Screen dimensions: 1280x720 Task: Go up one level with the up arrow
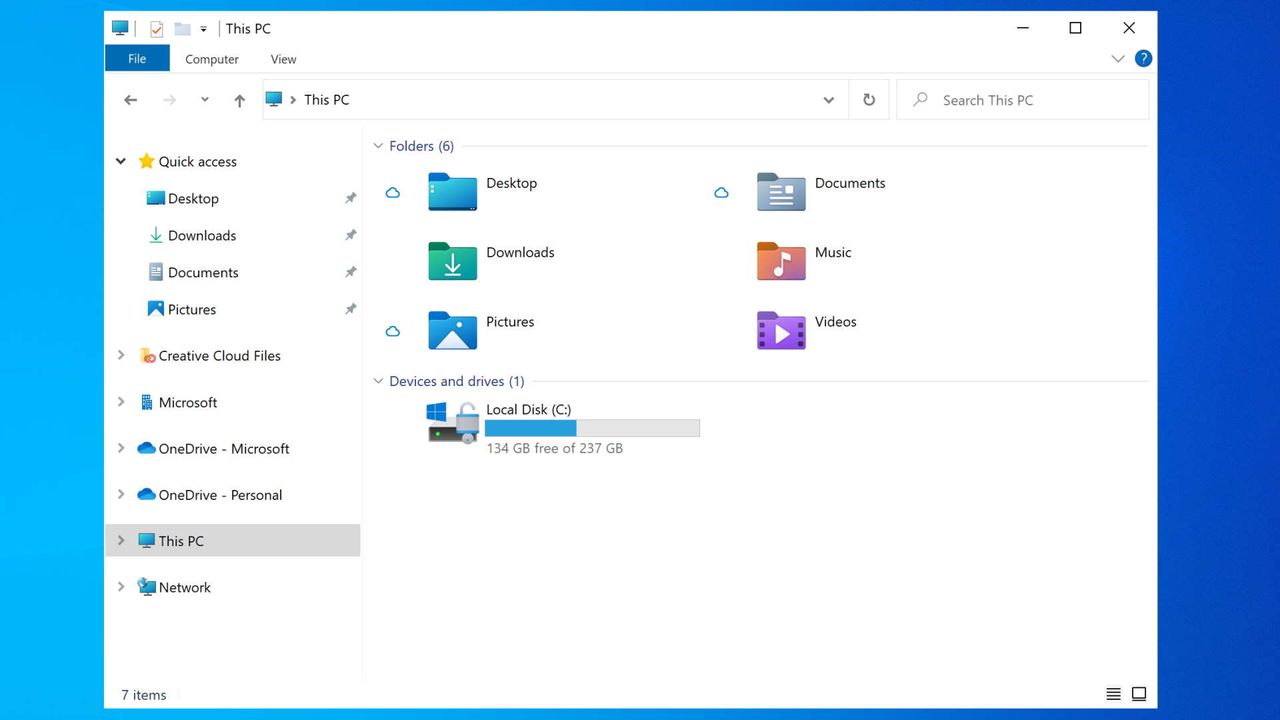click(239, 100)
